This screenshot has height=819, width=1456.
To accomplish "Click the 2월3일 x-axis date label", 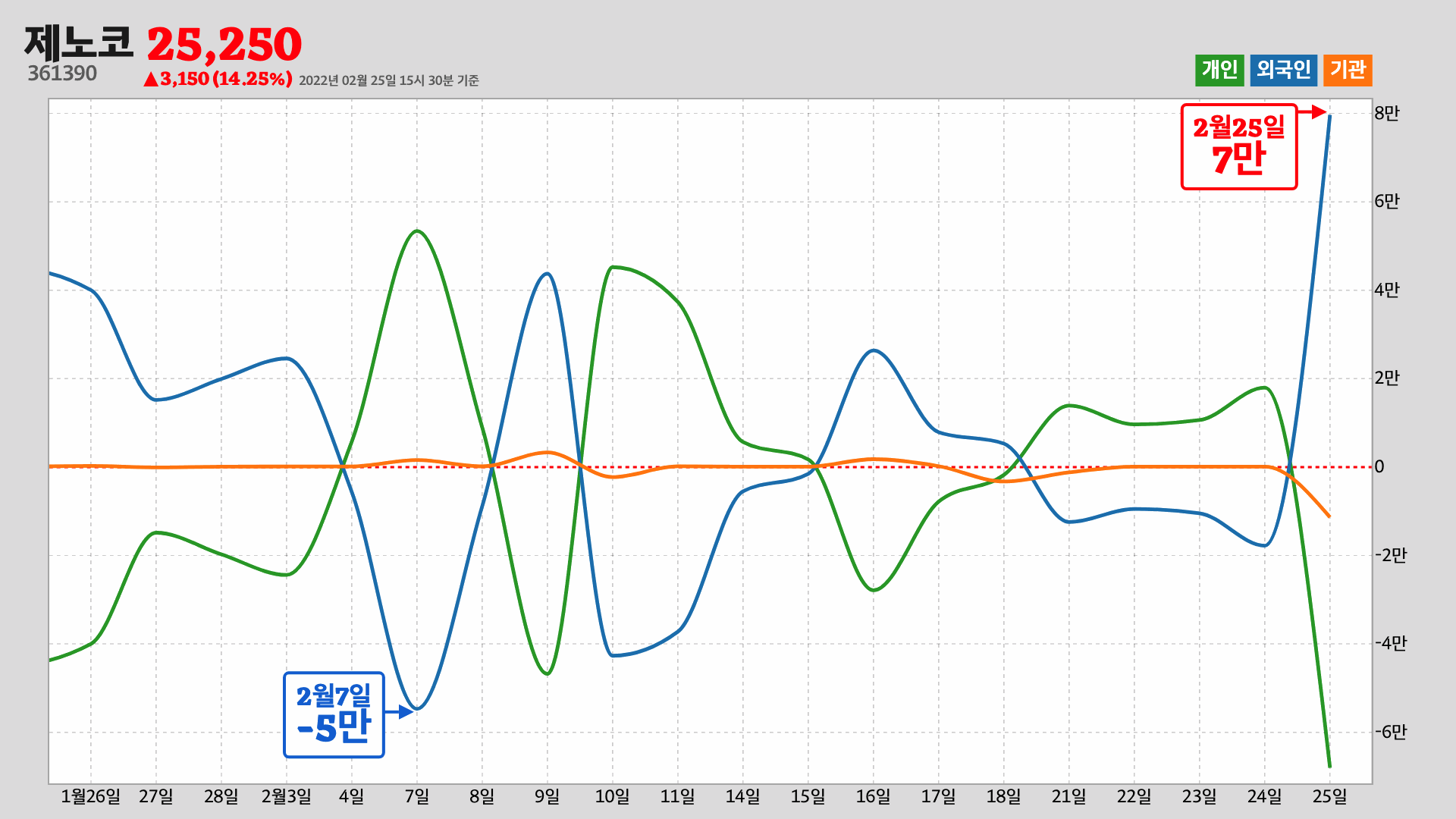I will [x=287, y=796].
